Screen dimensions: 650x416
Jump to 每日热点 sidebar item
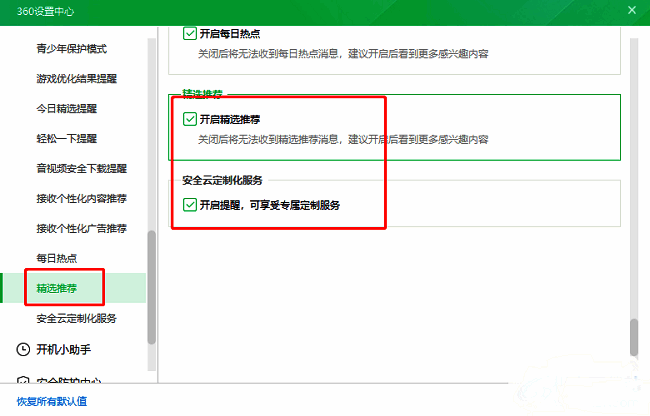point(56,258)
